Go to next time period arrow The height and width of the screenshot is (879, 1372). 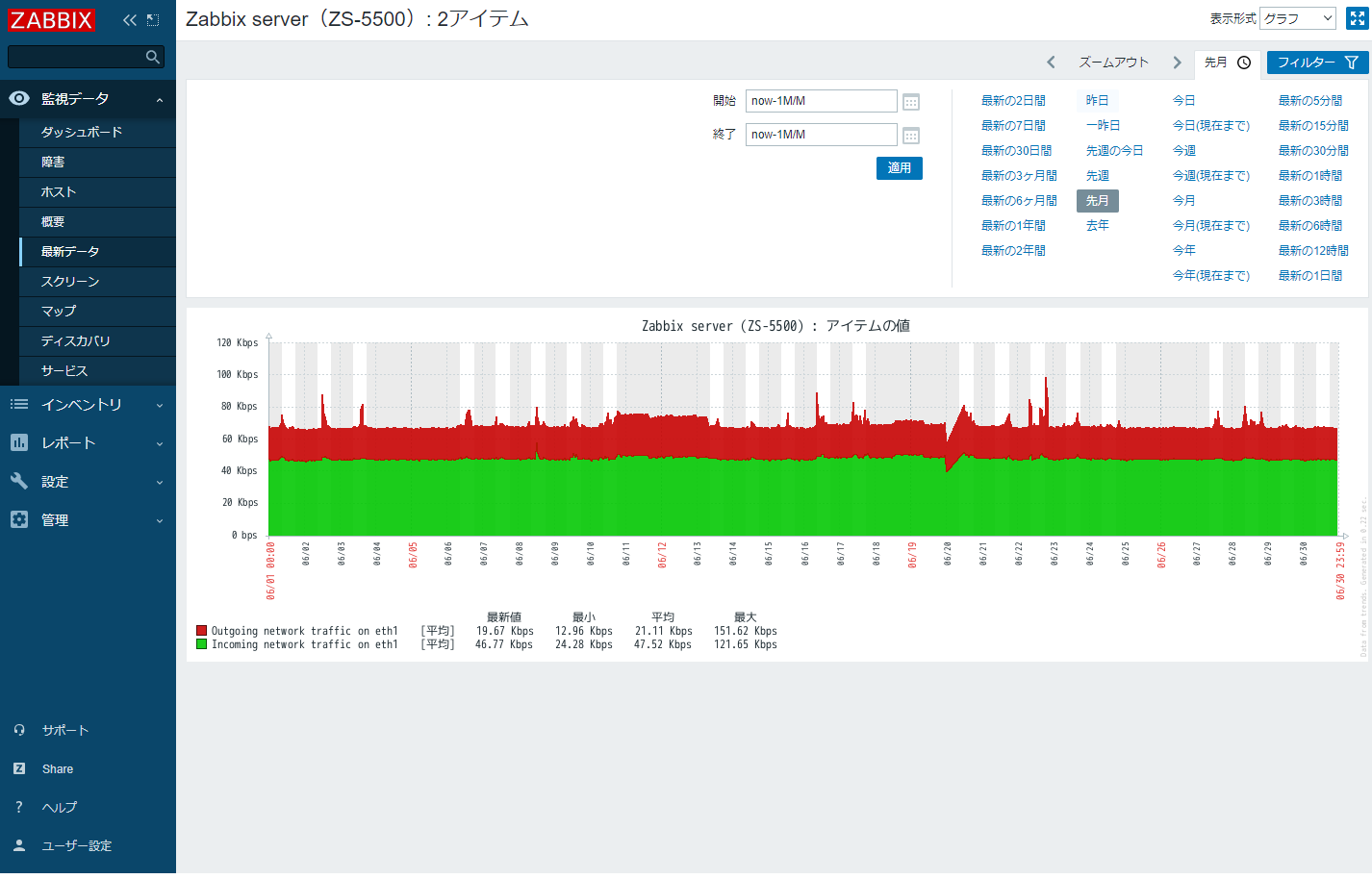point(1177,63)
